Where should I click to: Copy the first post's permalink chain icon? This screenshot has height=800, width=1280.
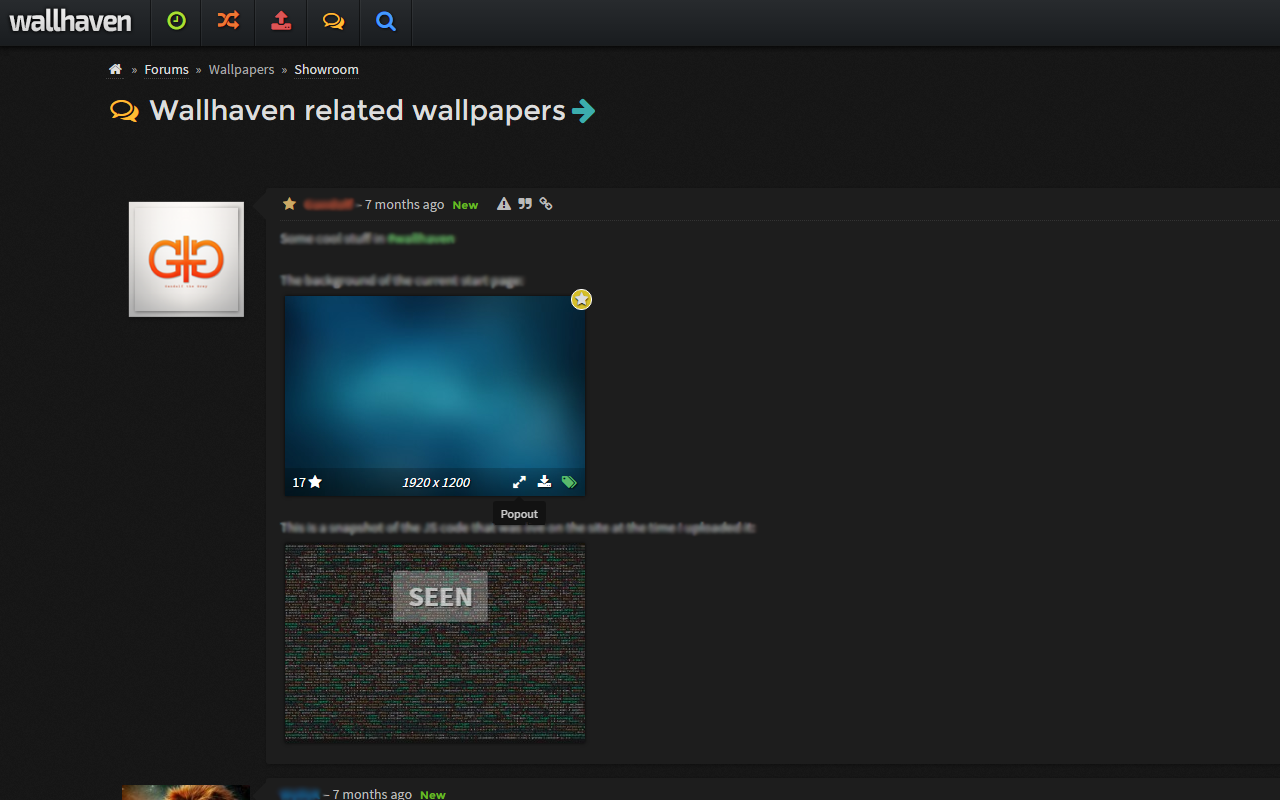pyautogui.click(x=546, y=204)
